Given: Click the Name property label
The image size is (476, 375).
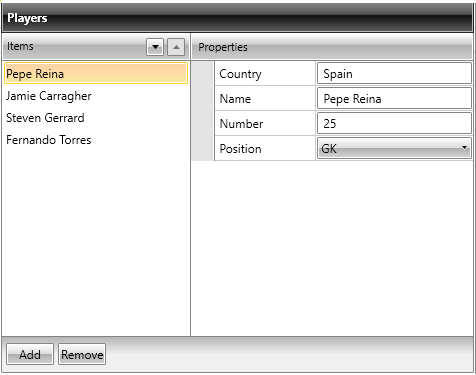Looking at the screenshot, I should coord(235,99).
